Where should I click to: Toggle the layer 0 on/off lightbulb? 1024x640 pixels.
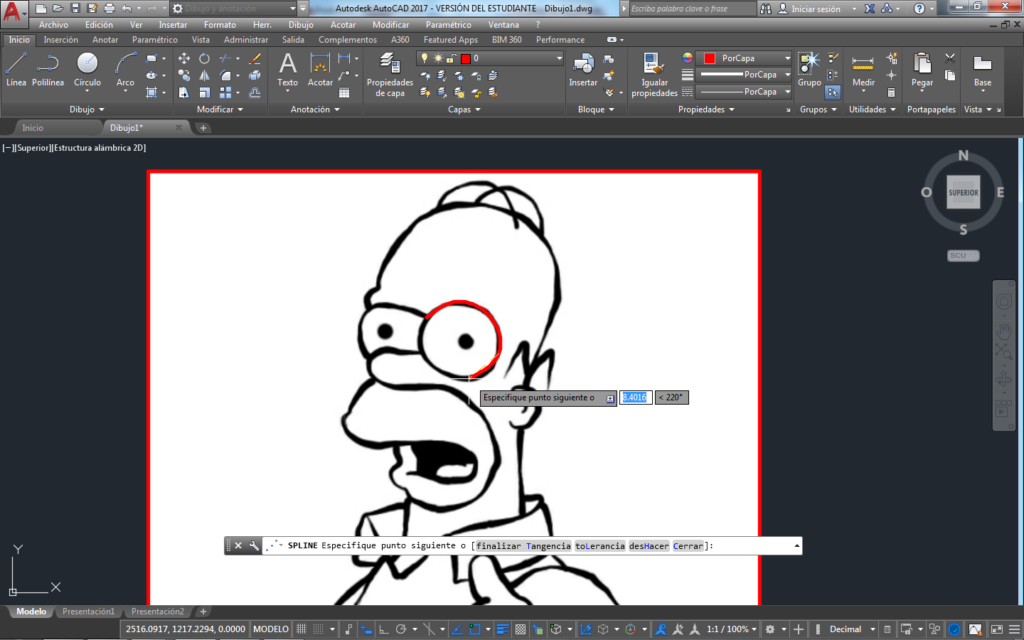(424, 59)
